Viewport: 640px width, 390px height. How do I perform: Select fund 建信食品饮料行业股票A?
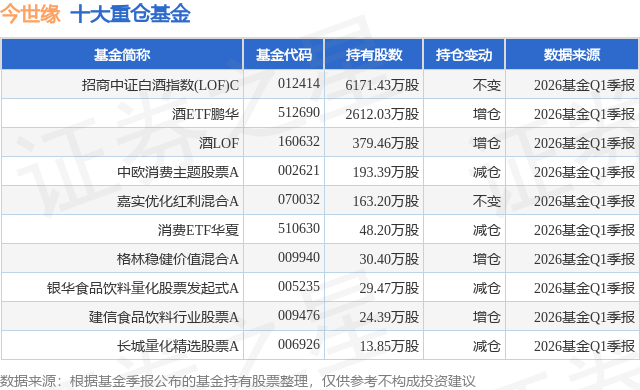164,317
